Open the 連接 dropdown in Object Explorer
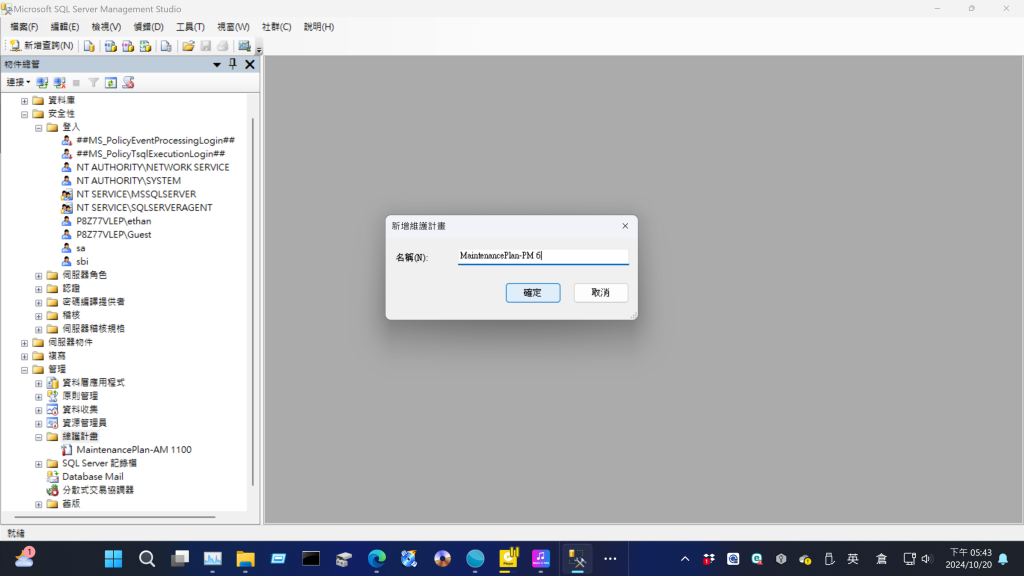Viewport: 1024px width, 576px height. (x=18, y=83)
